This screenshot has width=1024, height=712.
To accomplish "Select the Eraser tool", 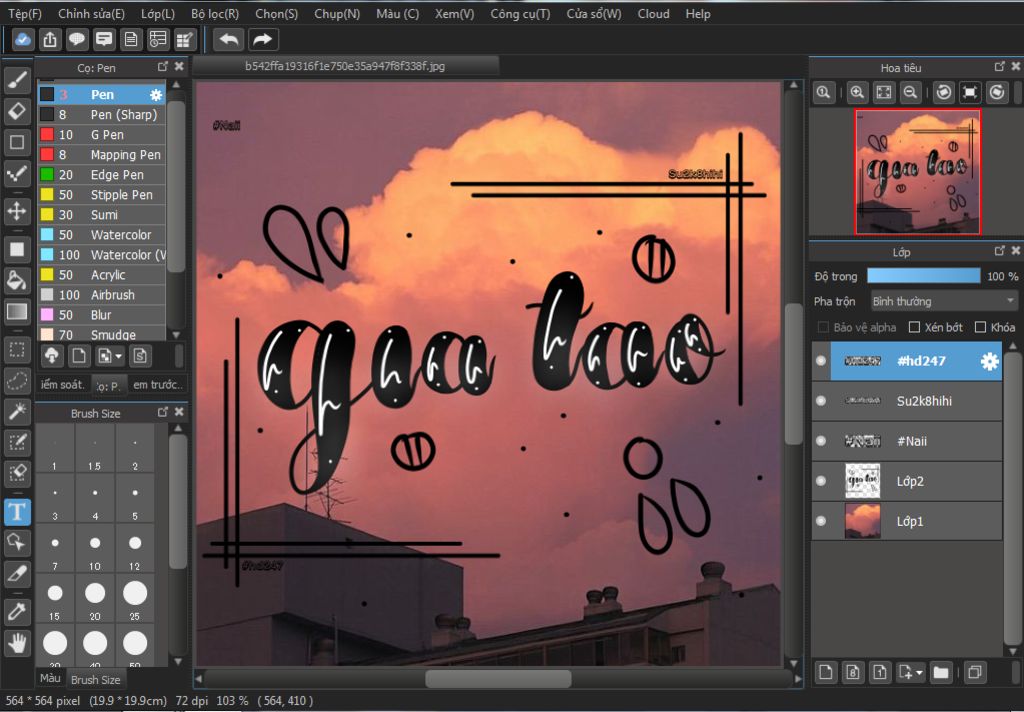I will point(17,112).
